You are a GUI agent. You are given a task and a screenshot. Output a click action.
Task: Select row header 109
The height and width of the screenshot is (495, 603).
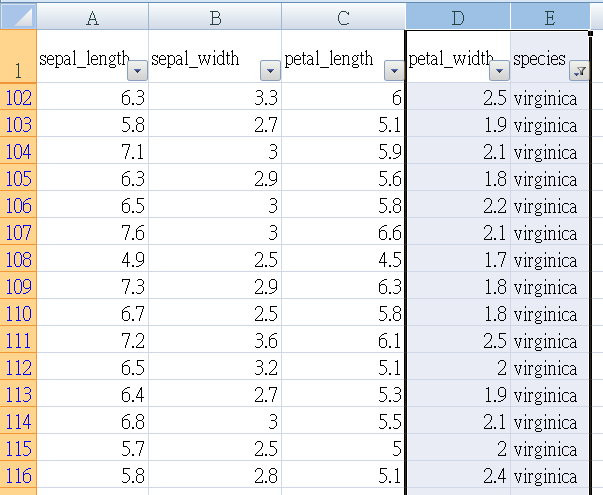click(18, 285)
